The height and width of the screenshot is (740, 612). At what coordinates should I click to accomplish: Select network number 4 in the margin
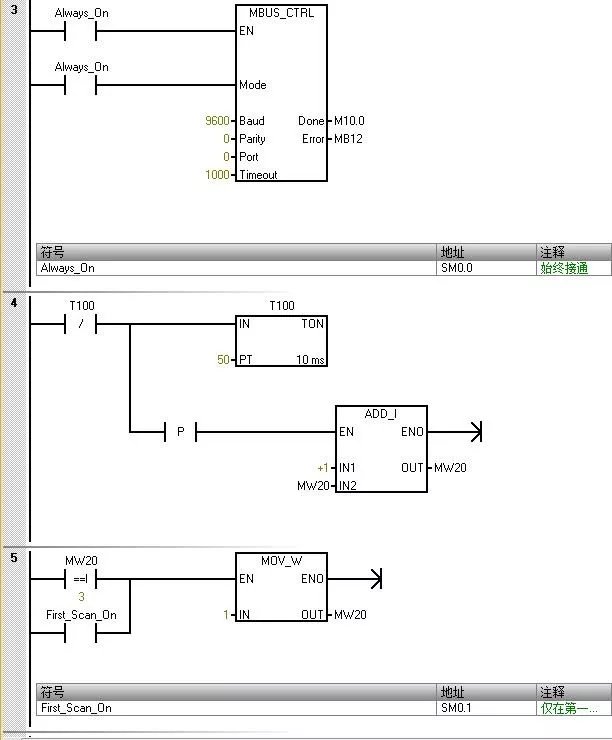[x=14, y=304]
